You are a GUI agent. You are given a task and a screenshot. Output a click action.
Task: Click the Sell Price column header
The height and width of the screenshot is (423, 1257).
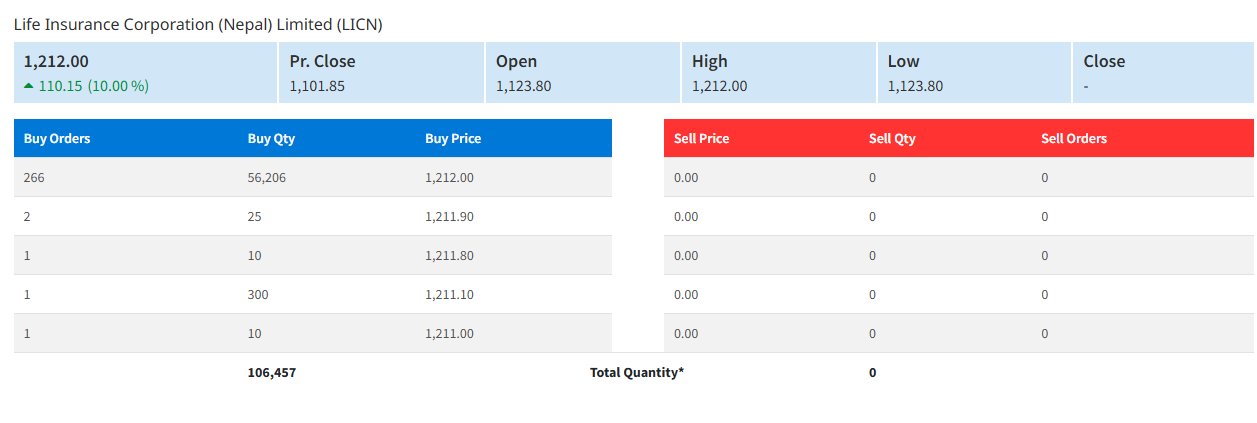tap(701, 138)
